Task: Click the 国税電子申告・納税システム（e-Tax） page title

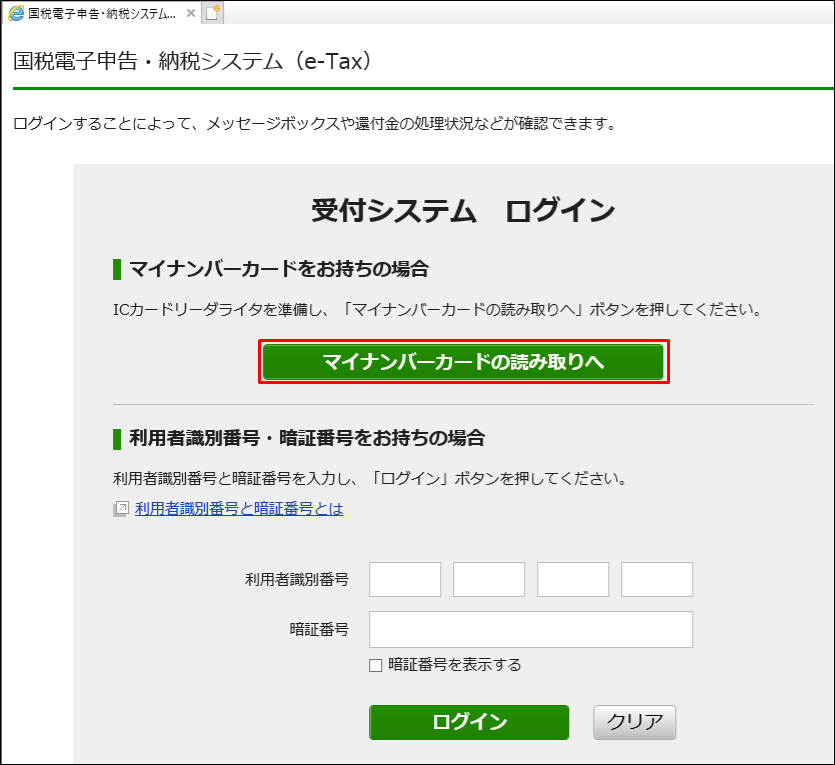Action: [192, 61]
